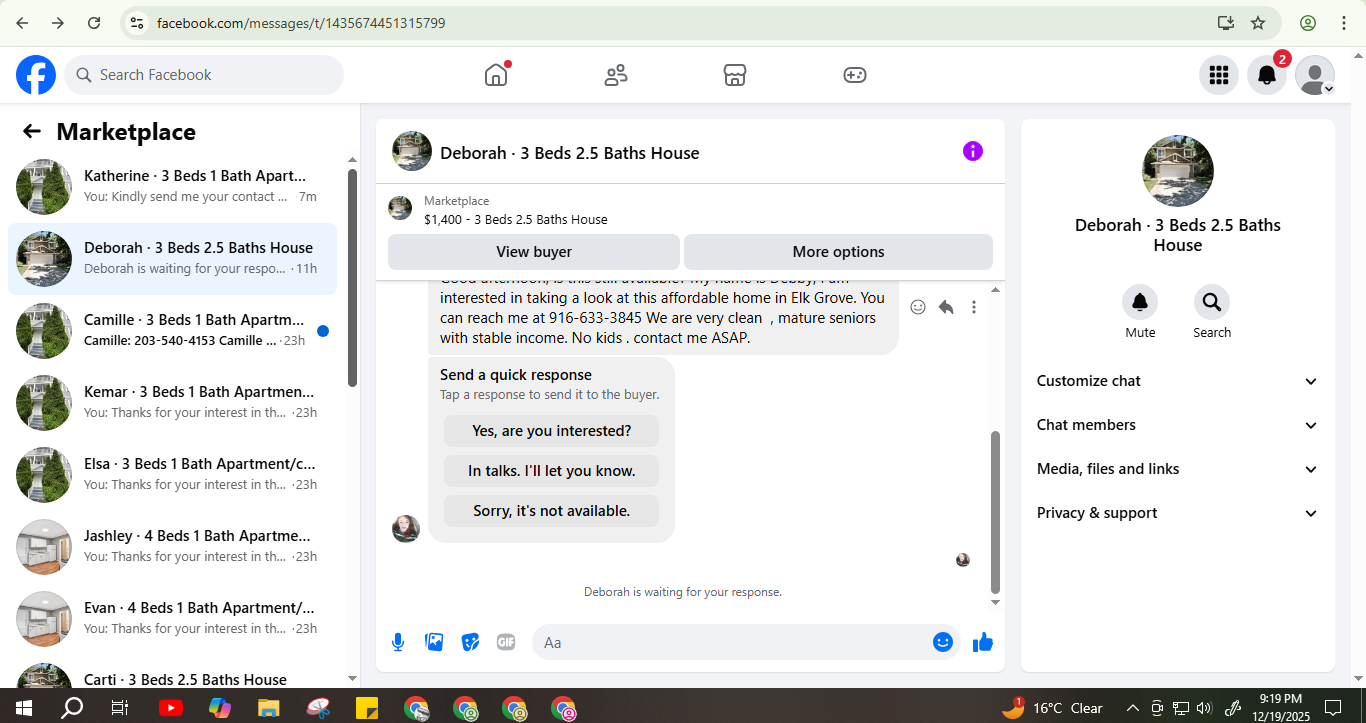The height and width of the screenshot is (723, 1366).
Task: Click the conversation list scrollbar thumb
Action: [x=352, y=277]
